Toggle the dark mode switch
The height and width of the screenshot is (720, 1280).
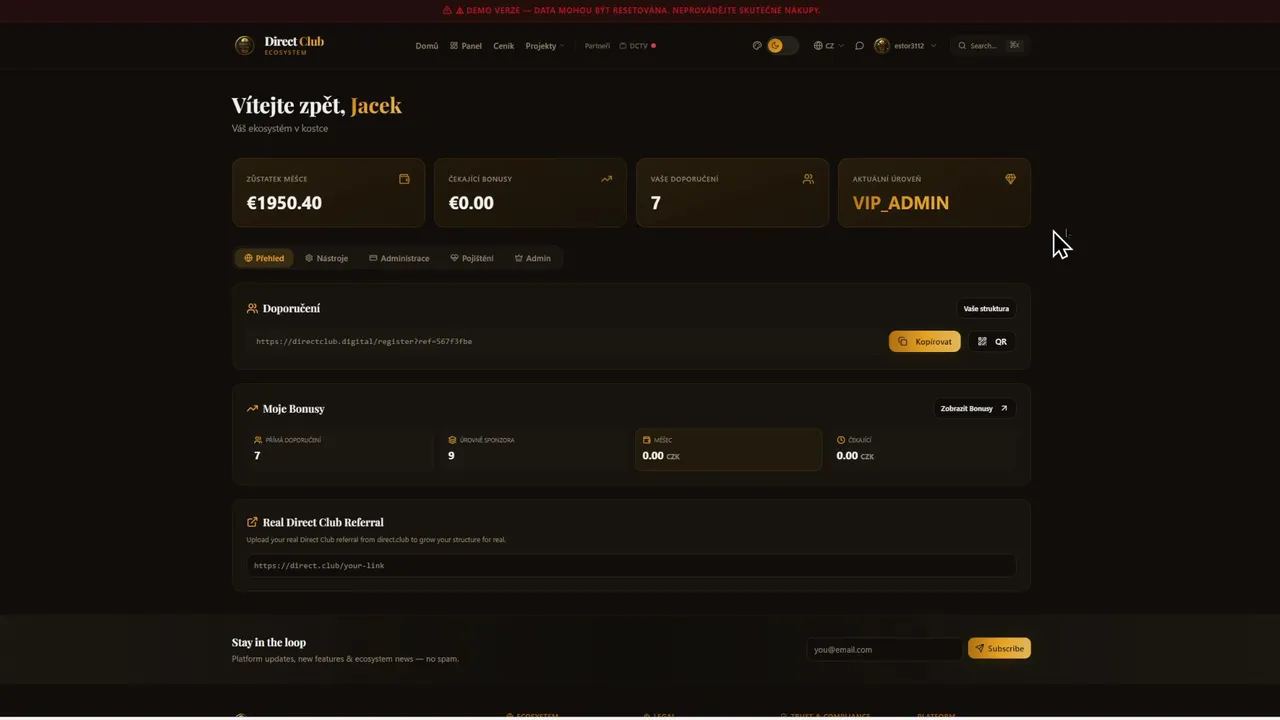coord(782,46)
